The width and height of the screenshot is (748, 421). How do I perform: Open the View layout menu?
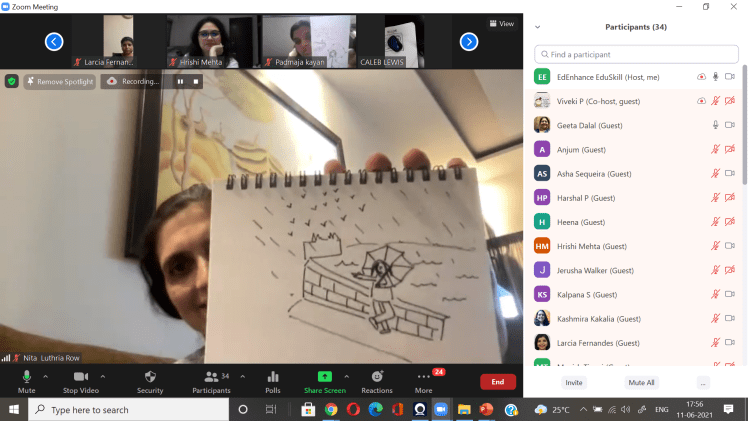tap(501, 24)
